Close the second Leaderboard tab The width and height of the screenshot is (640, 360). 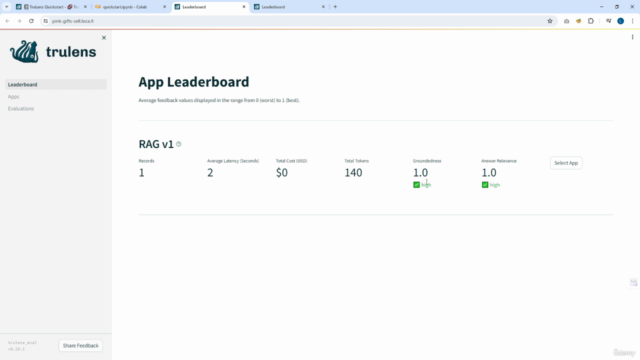click(323, 7)
